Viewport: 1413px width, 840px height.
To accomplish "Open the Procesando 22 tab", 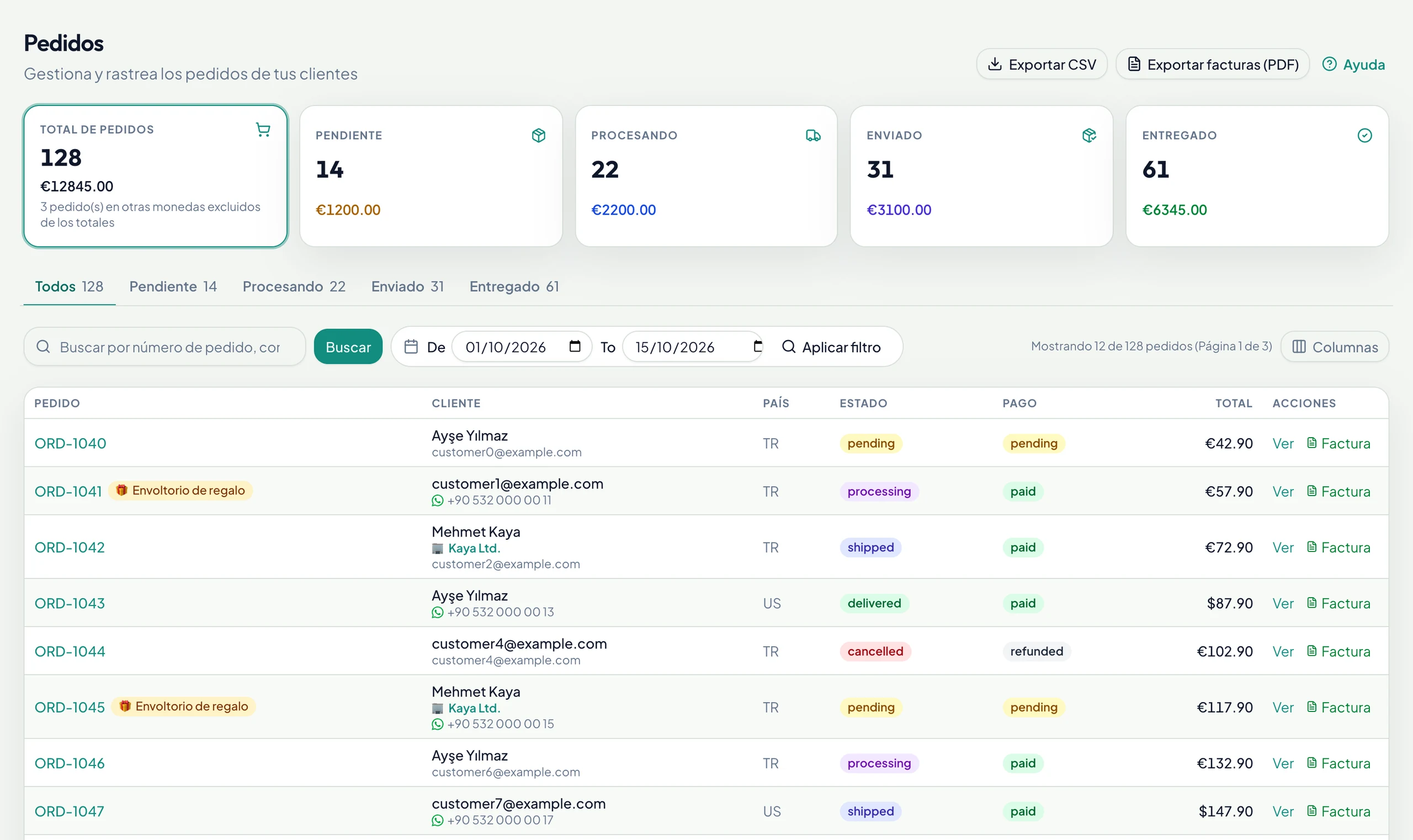I will [294, 286].
